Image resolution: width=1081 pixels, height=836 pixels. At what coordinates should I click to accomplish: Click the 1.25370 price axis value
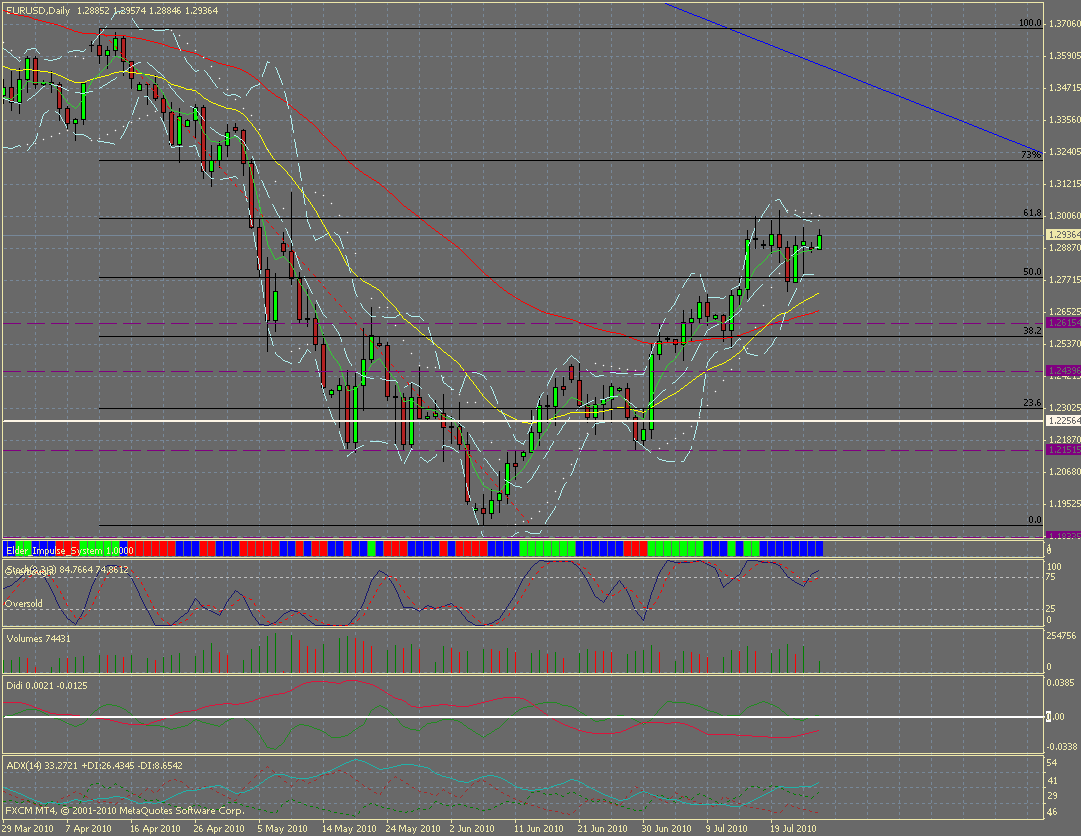tap(1064, 343)
